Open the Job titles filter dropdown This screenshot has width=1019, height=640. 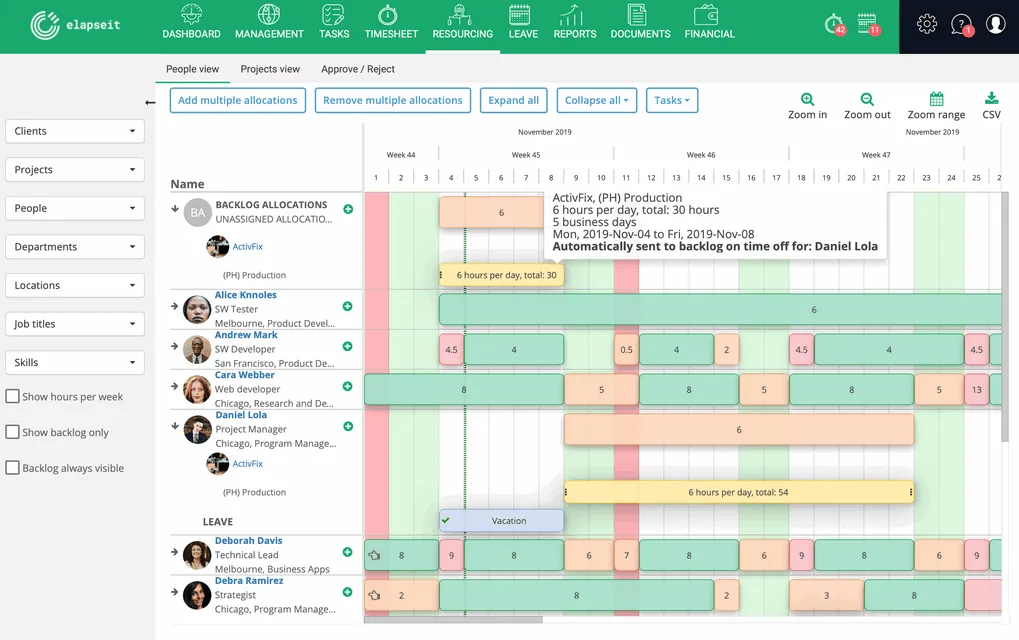pos(75,324)
